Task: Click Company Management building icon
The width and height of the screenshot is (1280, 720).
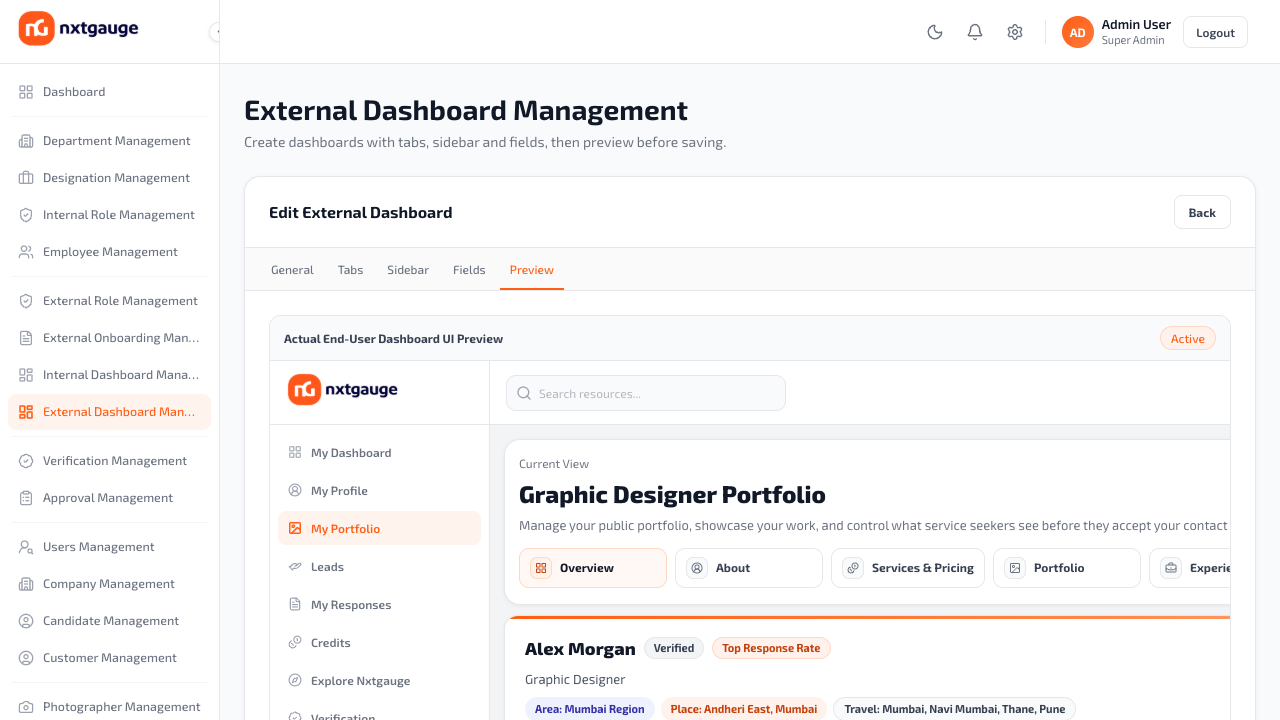Action: 26,584
